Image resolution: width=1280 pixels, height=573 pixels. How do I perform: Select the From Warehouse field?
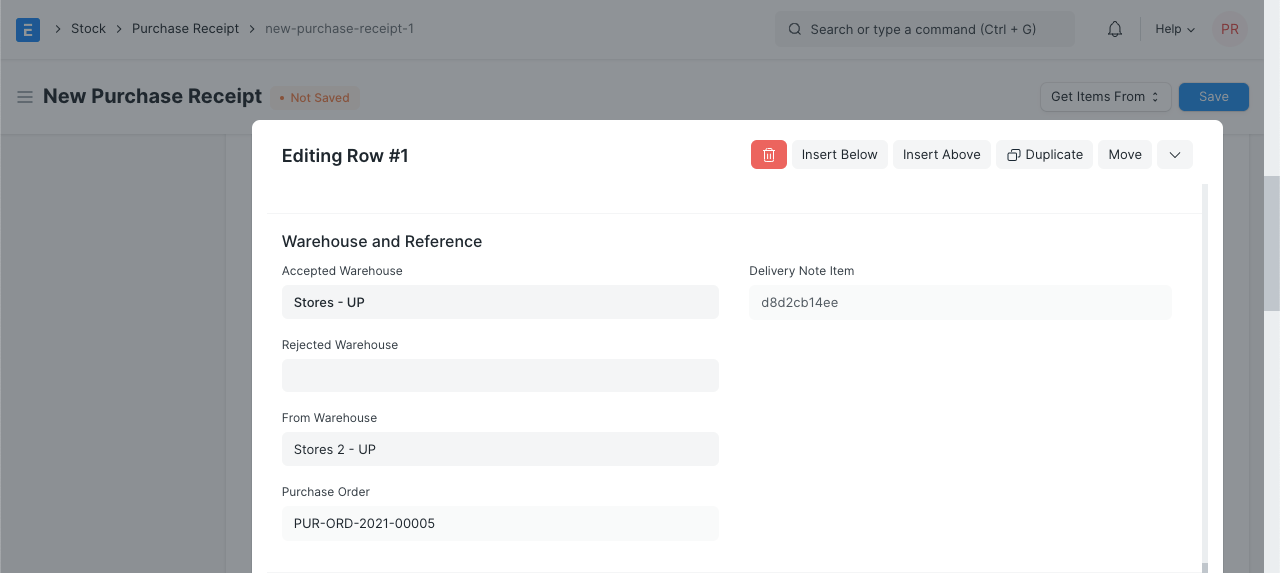[x=500, y=449]
